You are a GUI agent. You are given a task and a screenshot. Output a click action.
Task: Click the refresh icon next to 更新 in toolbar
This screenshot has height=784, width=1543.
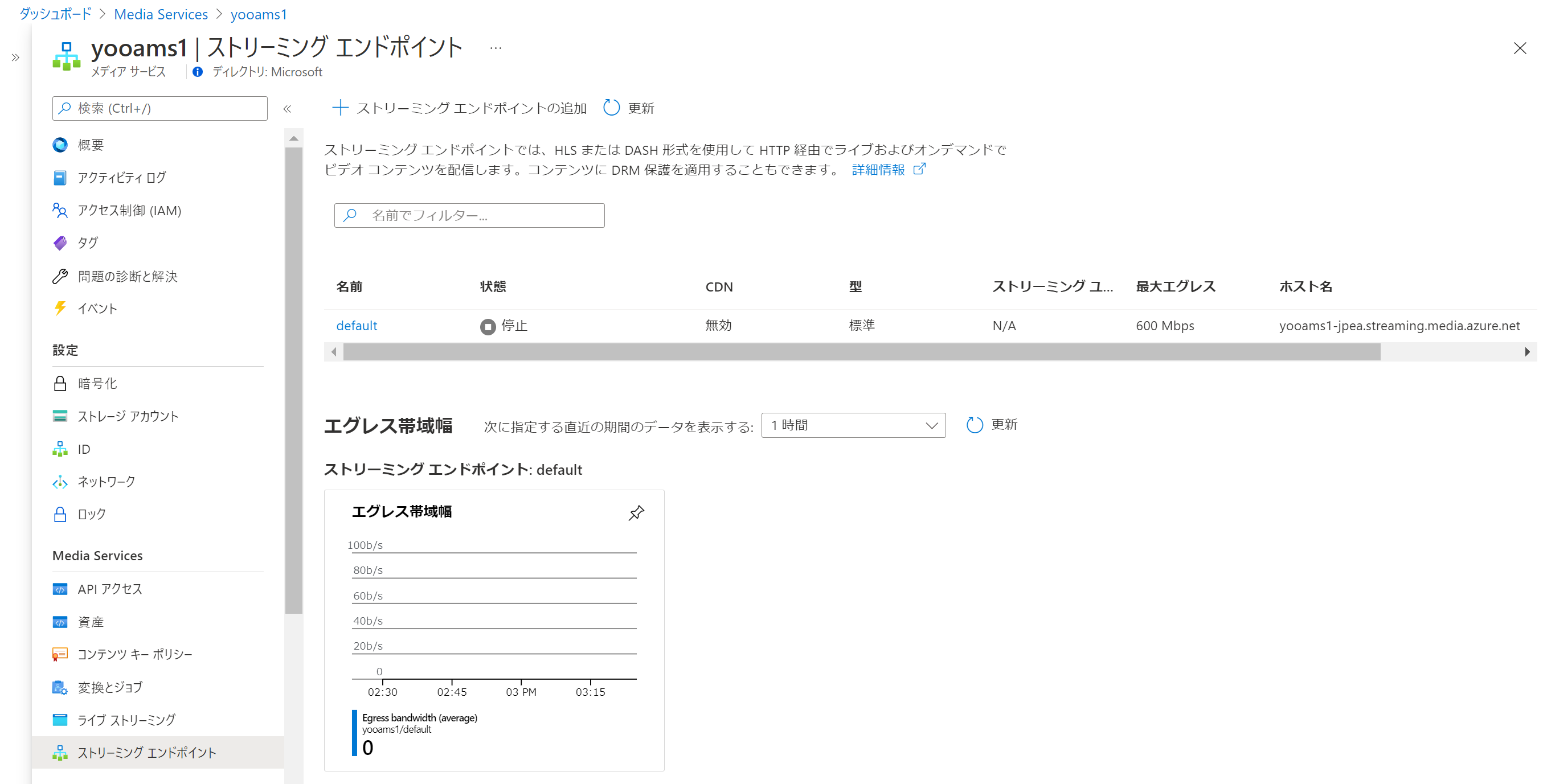pos(611,108)
